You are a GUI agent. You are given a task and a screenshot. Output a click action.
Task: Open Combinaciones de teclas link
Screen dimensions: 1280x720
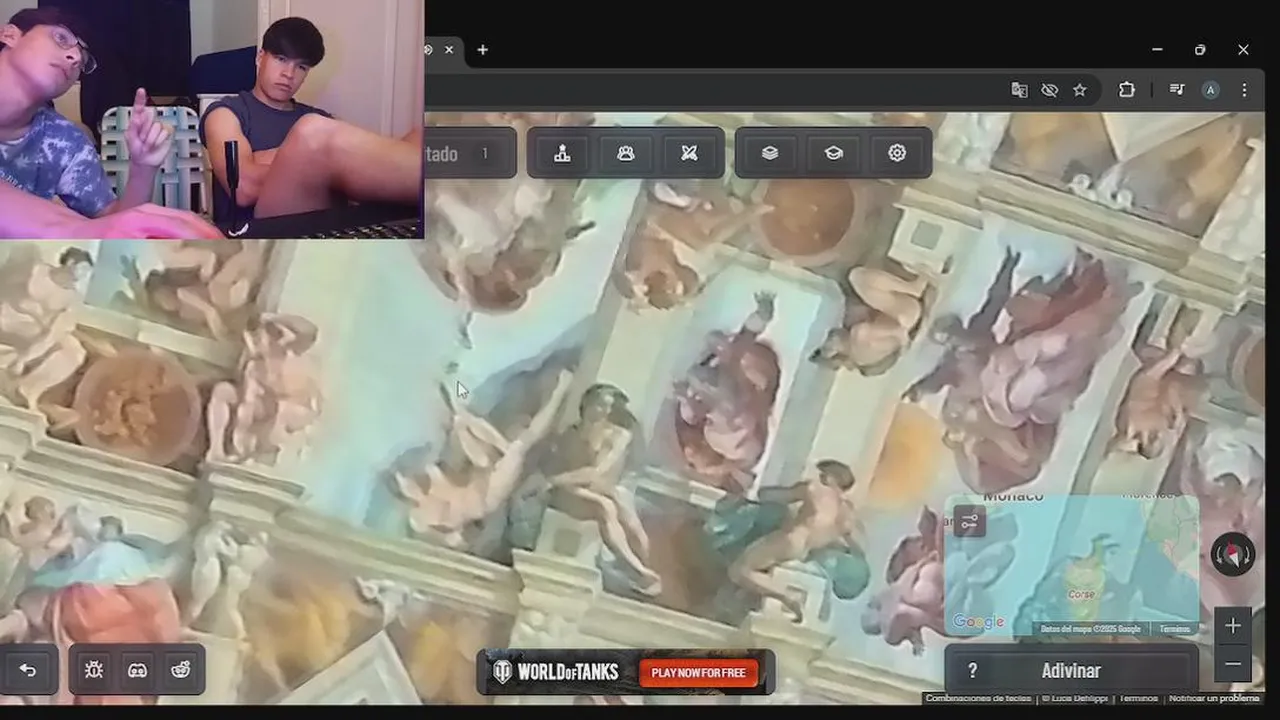pyautogui.click(x=978, y=698)
